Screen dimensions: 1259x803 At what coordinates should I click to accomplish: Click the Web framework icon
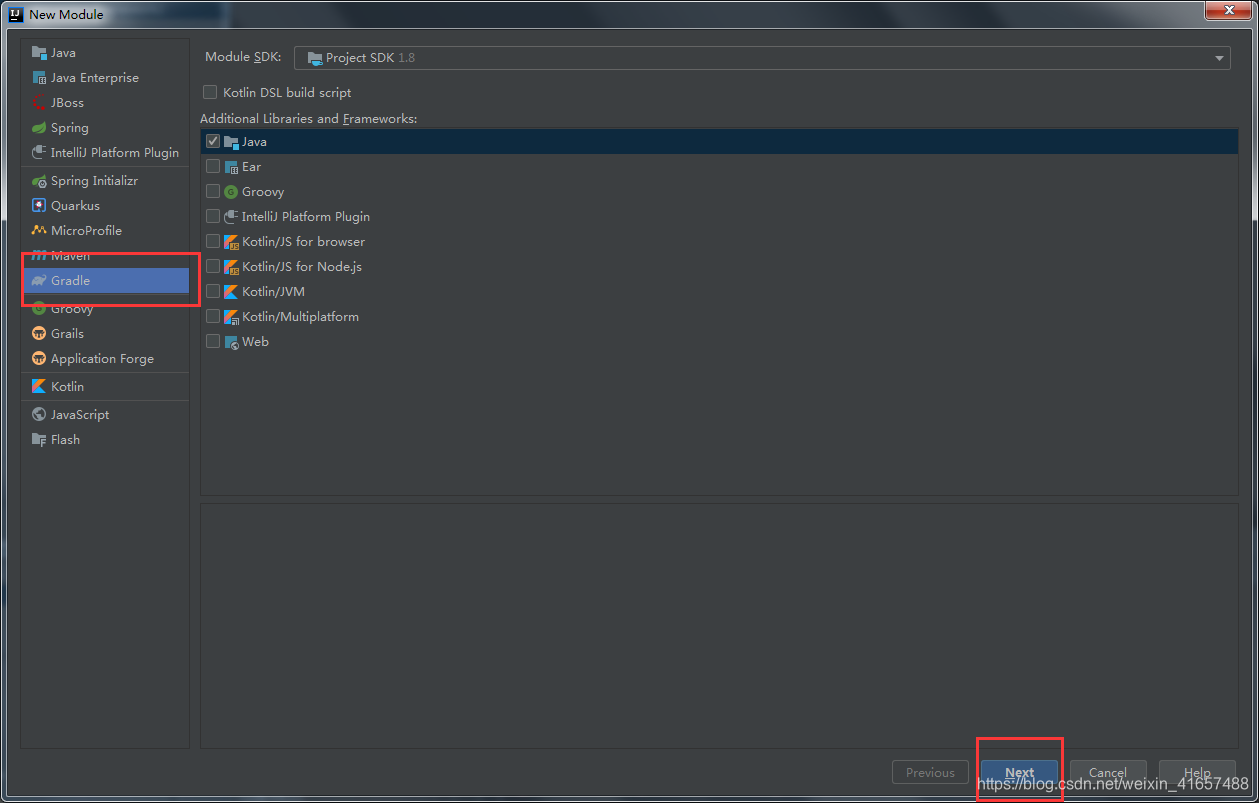231,342
